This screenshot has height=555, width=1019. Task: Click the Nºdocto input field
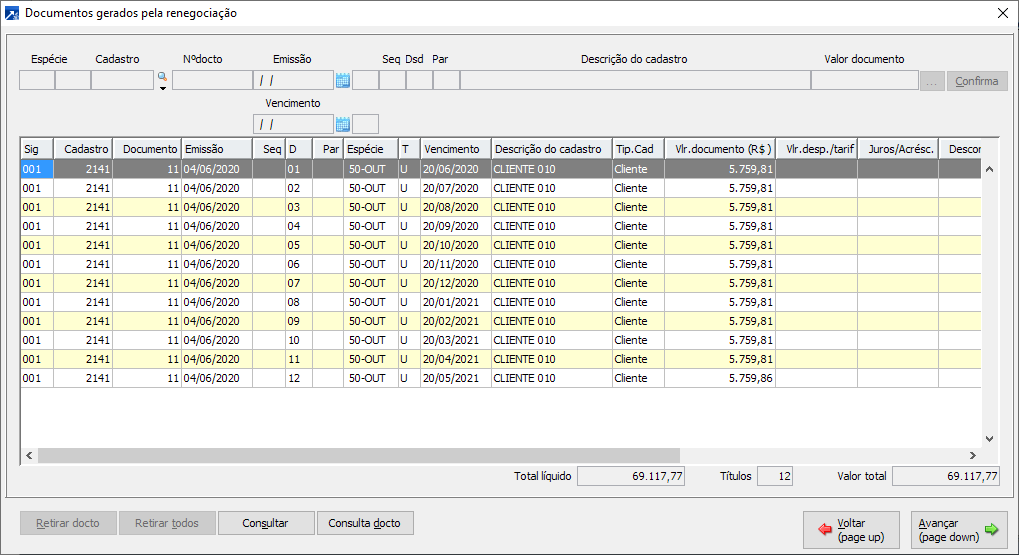tap(211, 81)
